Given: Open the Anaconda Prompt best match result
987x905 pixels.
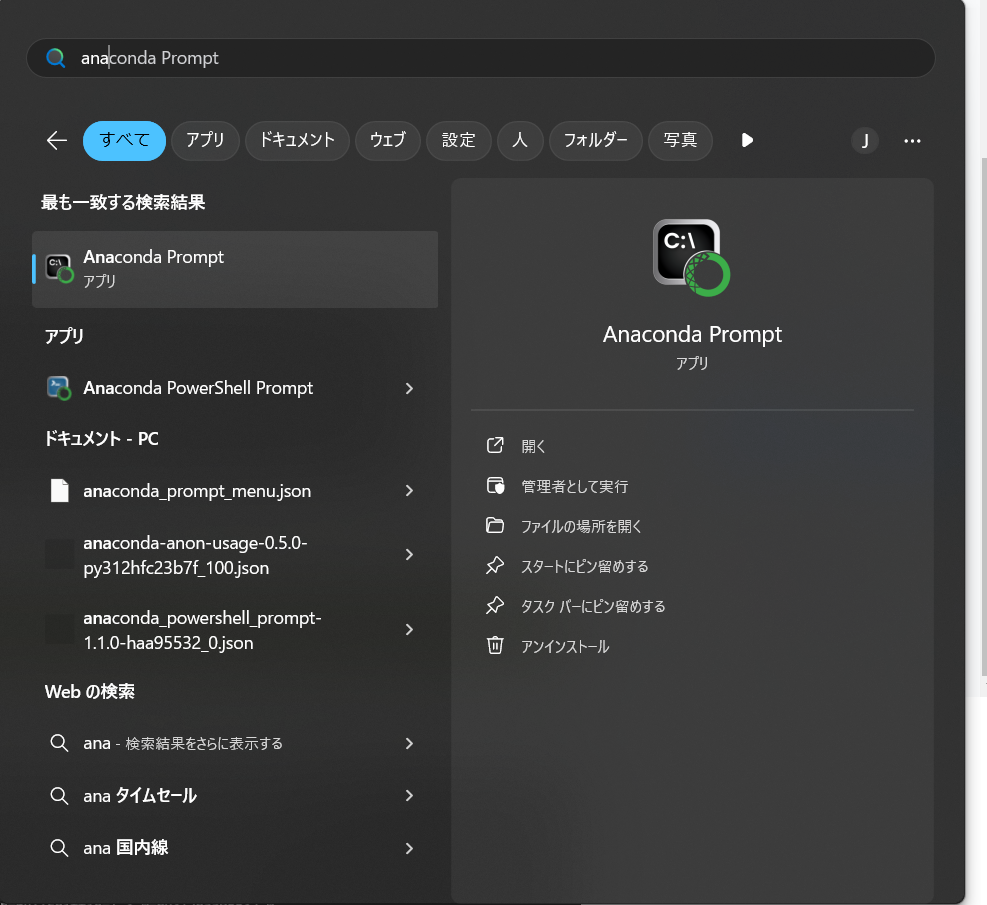Looking at the screenshot, I should [235, 269].
